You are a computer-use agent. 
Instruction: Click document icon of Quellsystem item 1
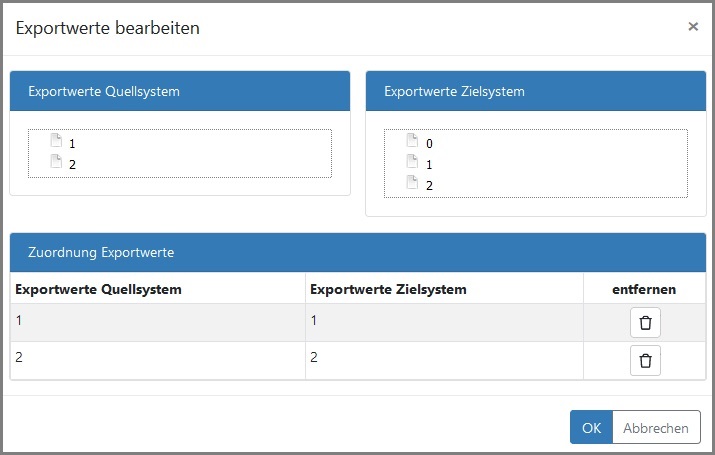point(56,140)
